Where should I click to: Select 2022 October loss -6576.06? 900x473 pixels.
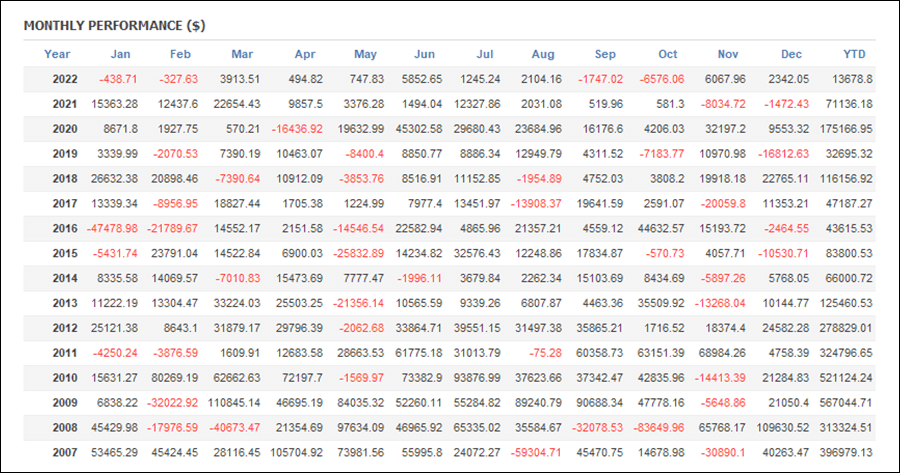(662, 79)
